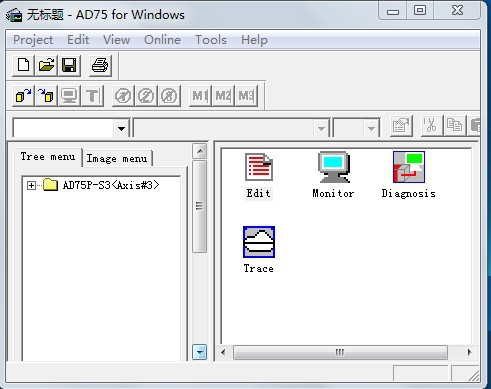
Task: Open the Project menu
Action: tap(33, 40)
